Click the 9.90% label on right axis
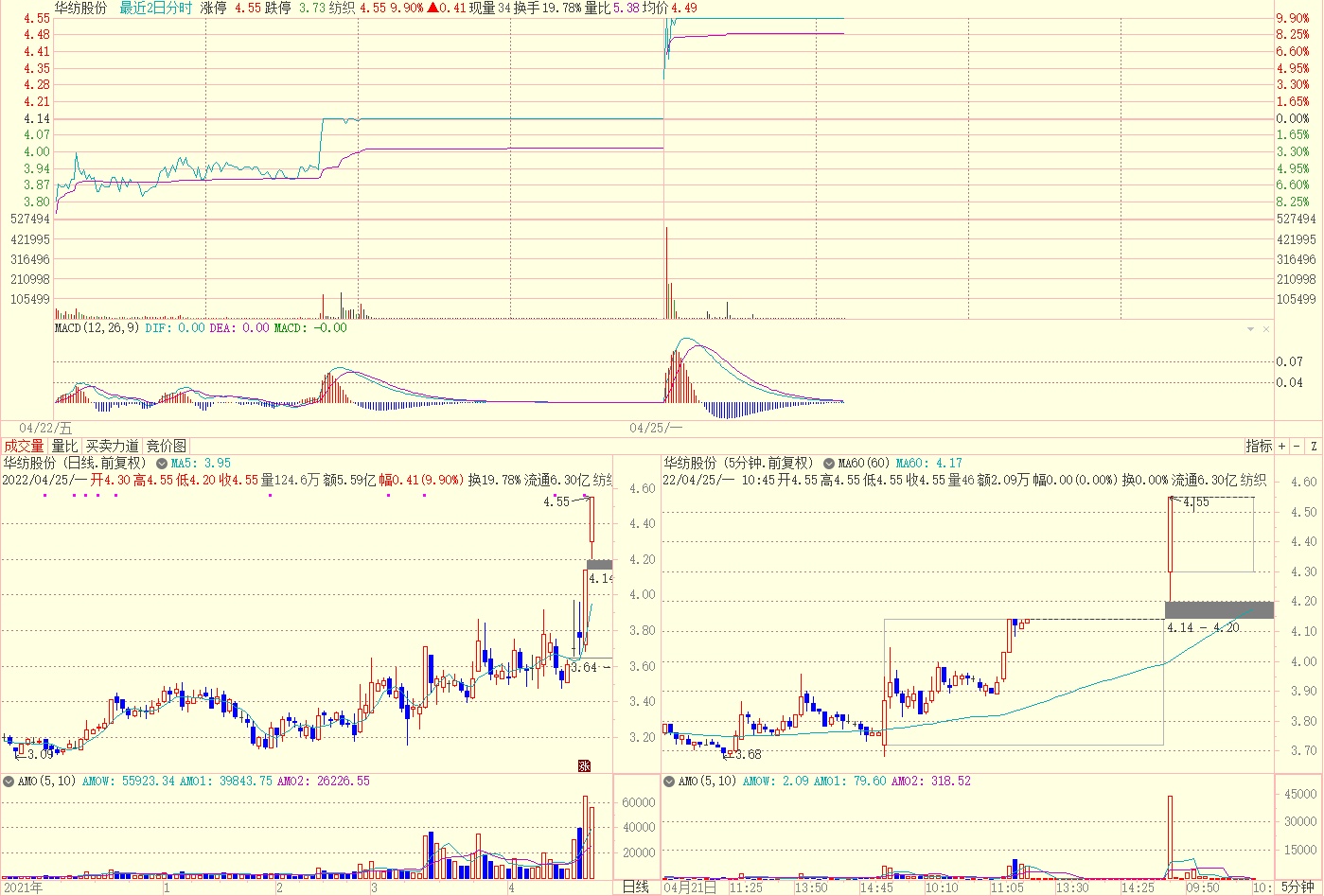 tap(1293, 18)
